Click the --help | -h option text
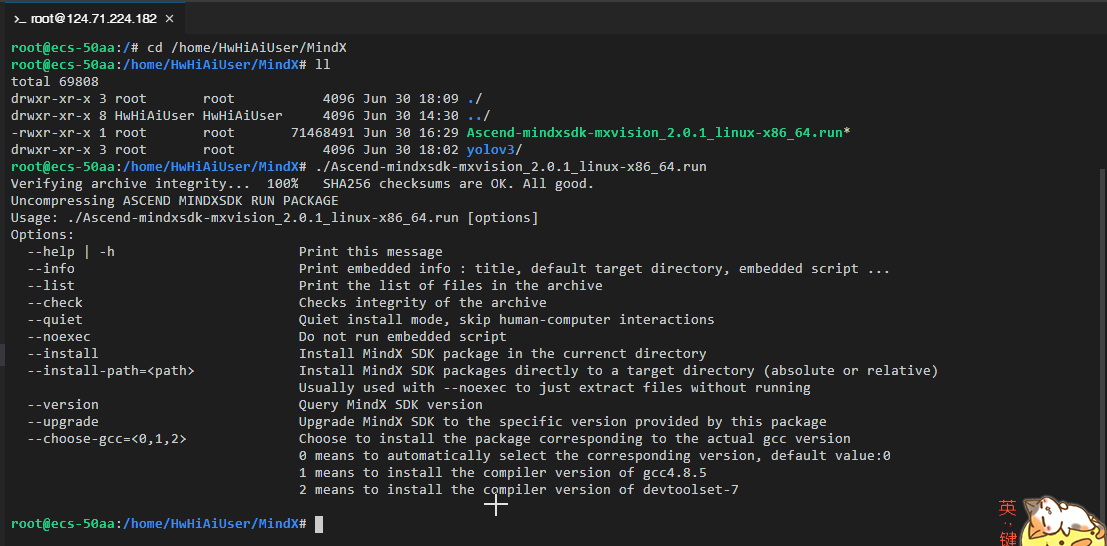Screen dimensions: 1107x546 (x=70, y=251)
